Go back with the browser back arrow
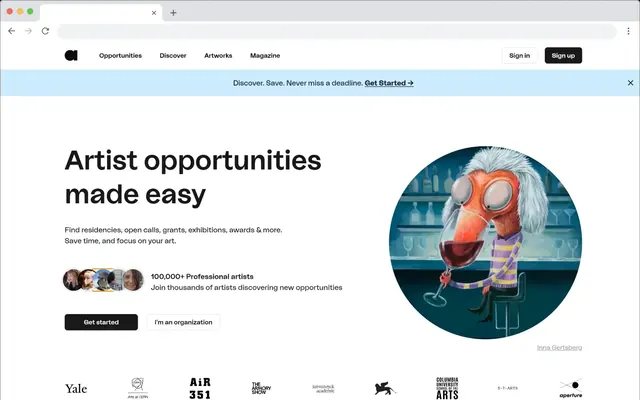This screenshot has height=400, width=640. click(x=11, y=31)
